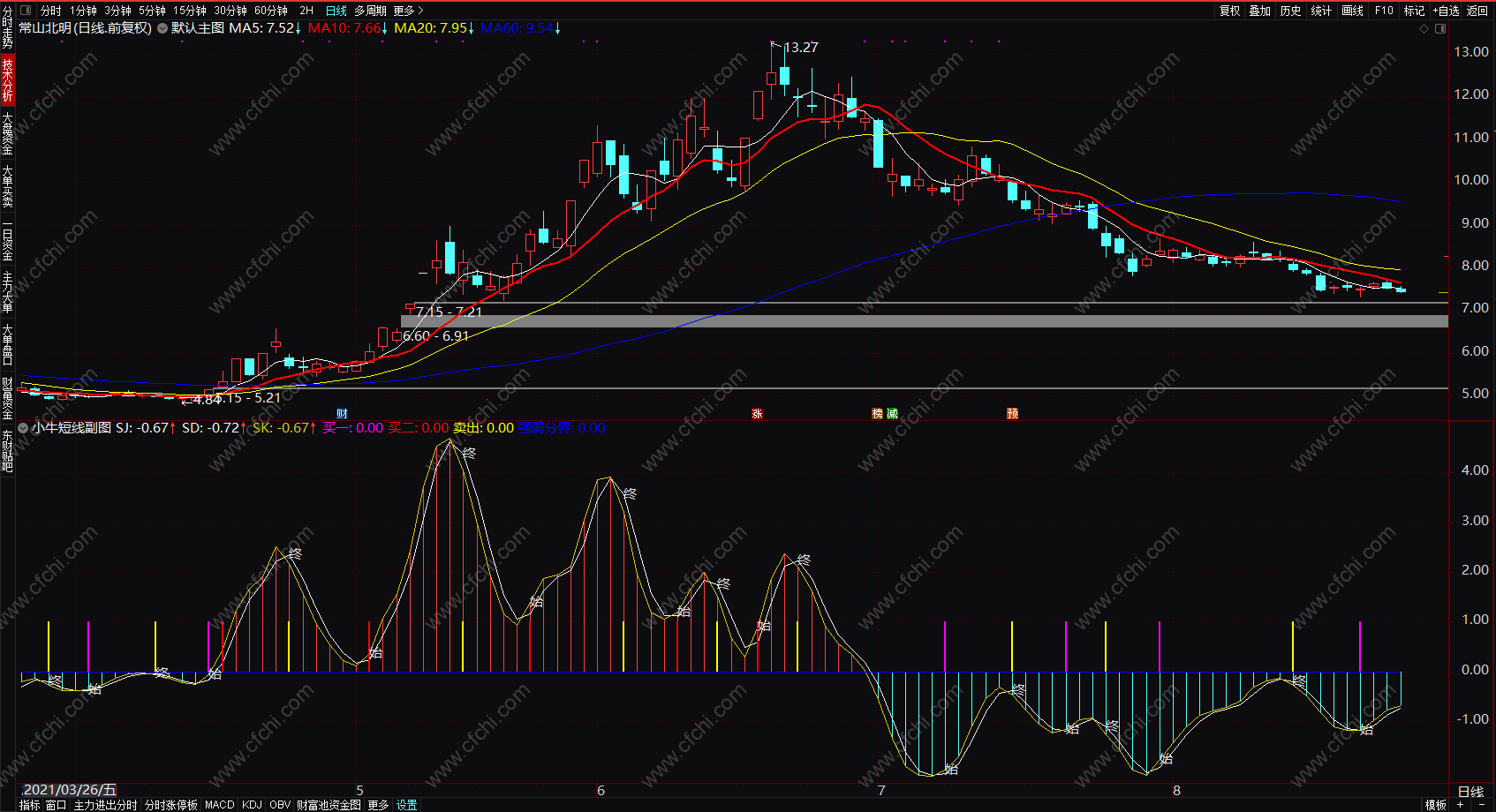
Task: Toggle right side panel icon
Action: tap(1440, 28)
